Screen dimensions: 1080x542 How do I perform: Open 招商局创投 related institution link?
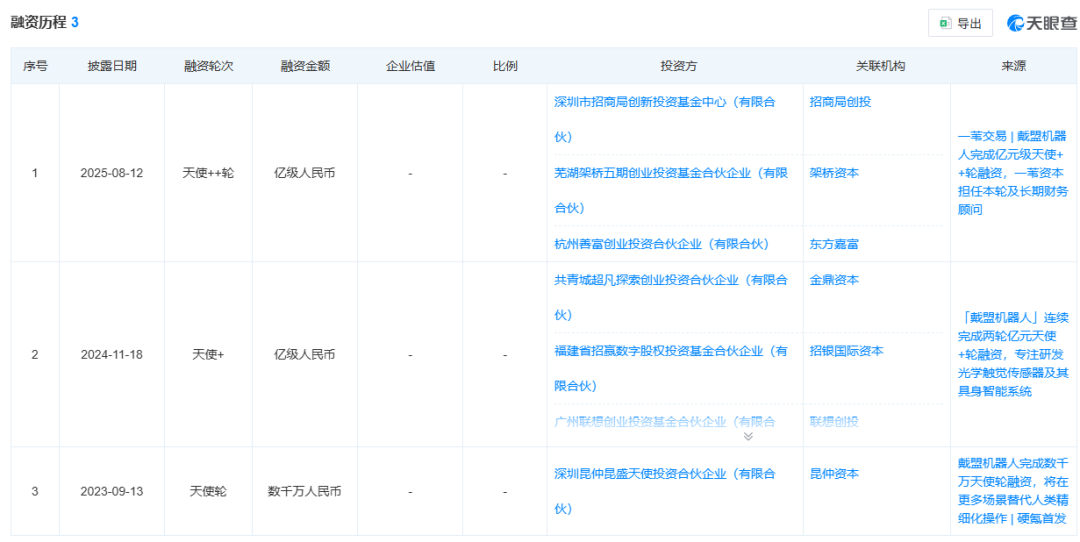pos(840,102)
